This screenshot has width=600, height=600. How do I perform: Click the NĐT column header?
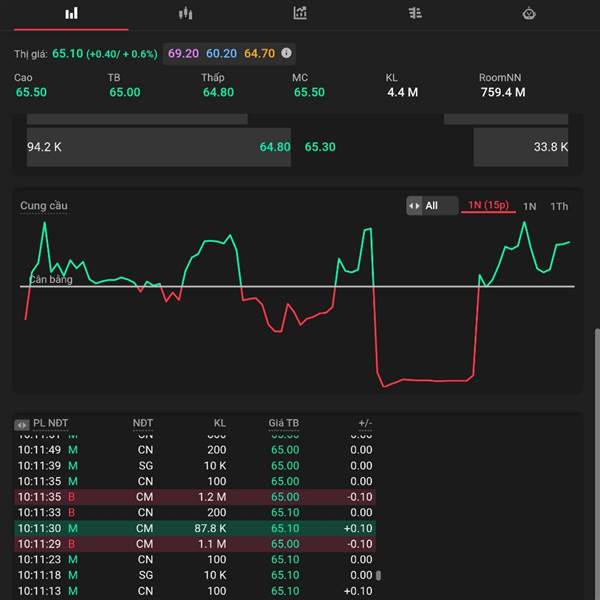[x=143, y=423]
